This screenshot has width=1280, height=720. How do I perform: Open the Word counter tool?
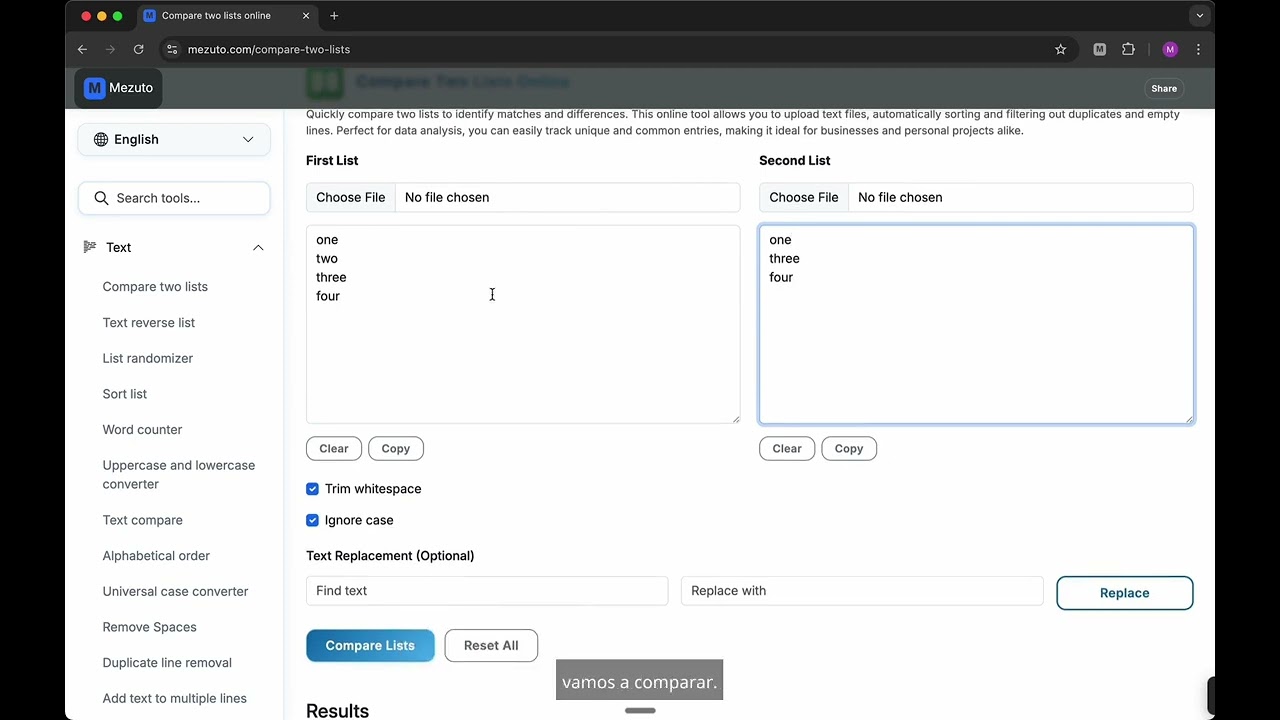pos(142,430)
